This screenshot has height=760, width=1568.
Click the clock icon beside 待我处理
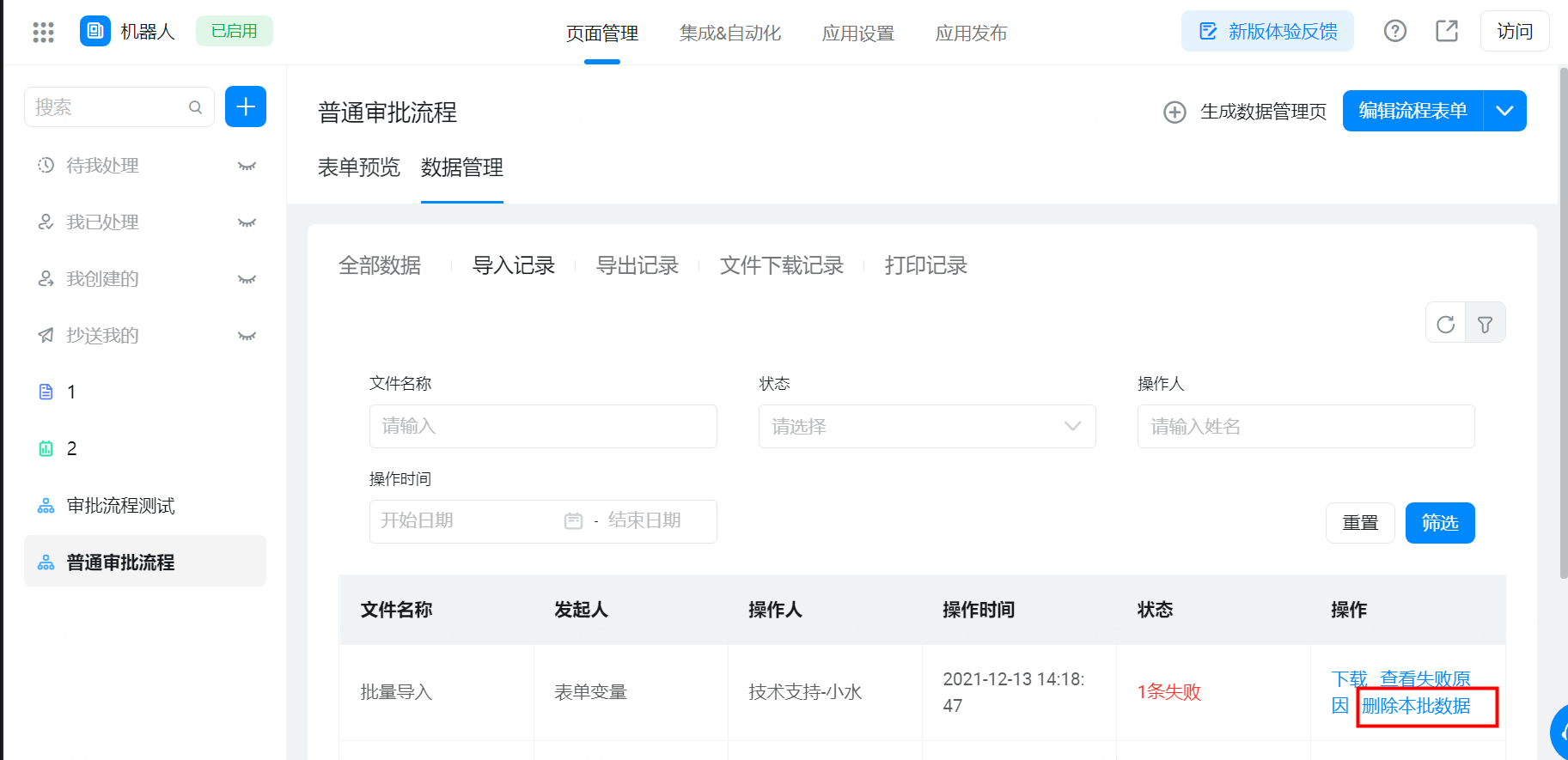point(46,165)
